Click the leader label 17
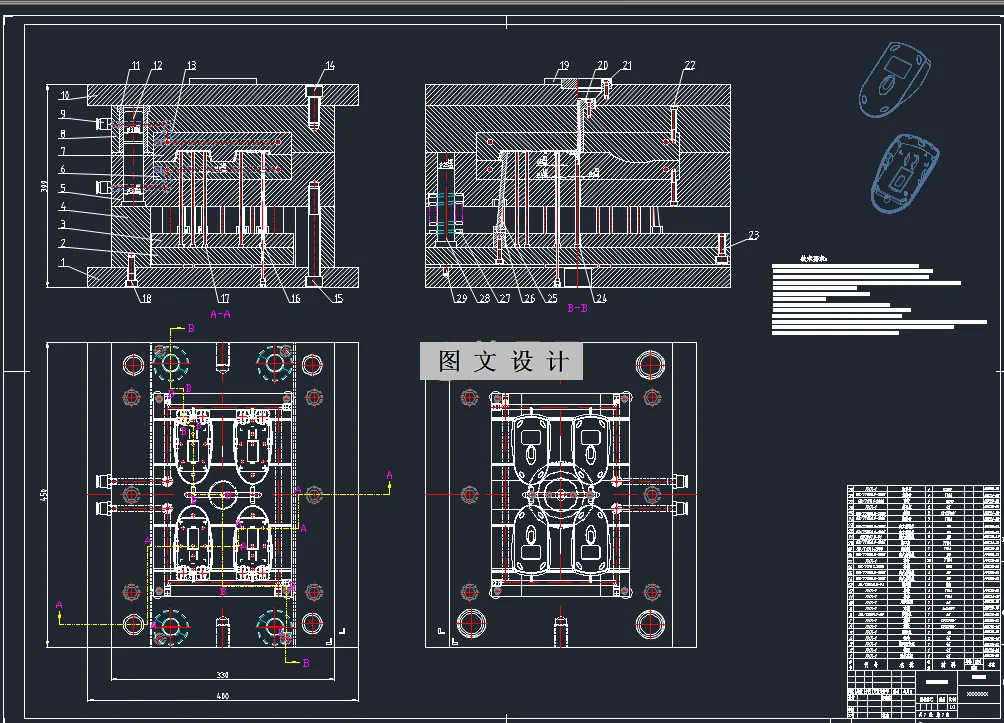 pyautogui.click(x=224, y=298)
